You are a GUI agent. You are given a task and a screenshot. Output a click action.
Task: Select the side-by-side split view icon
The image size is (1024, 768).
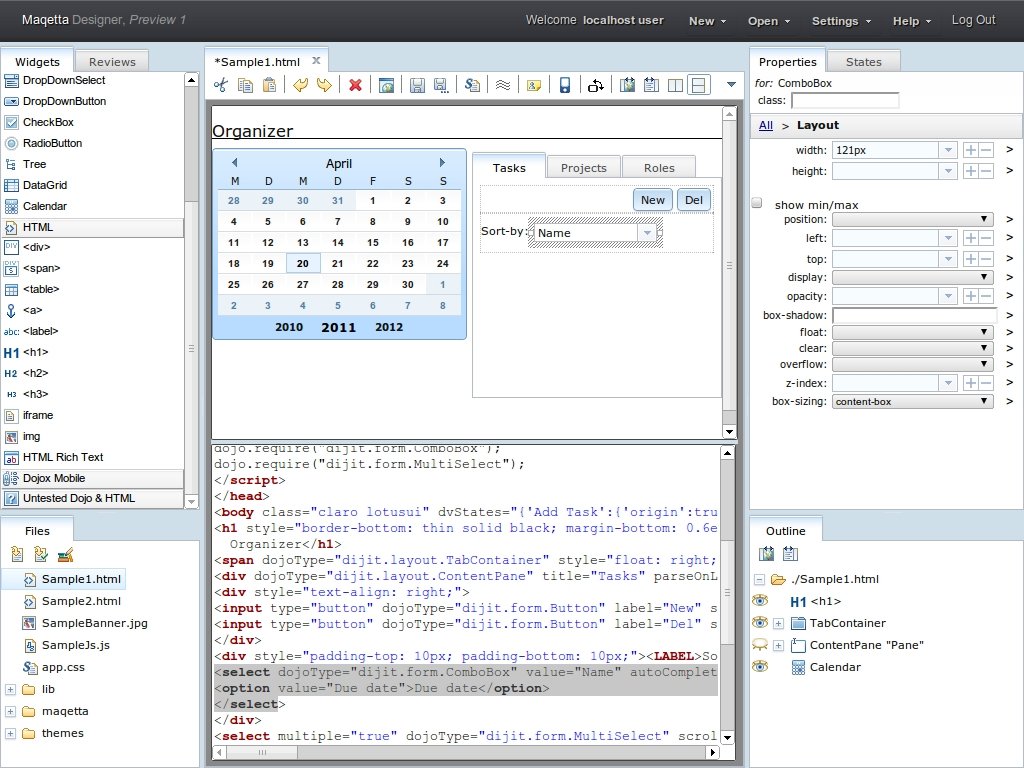(675, 85)
